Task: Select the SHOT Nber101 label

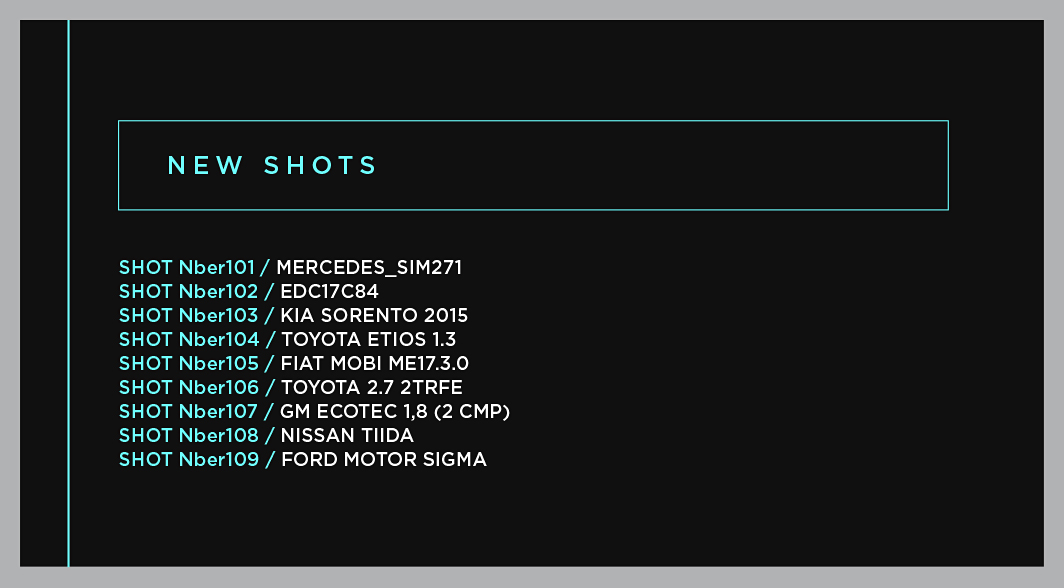Action: [x=187, y=267]
